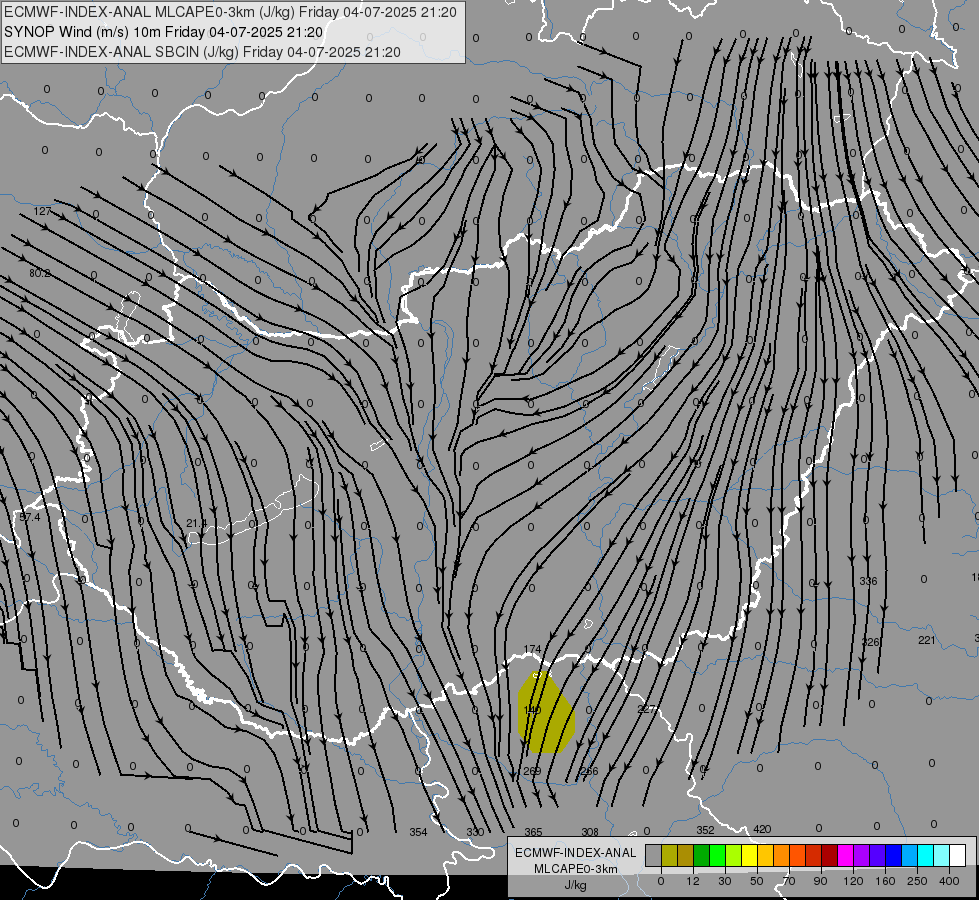Viewport: 979px width, 900px height.
Task: Click the map value '57.4'
Action: point(29,517)
